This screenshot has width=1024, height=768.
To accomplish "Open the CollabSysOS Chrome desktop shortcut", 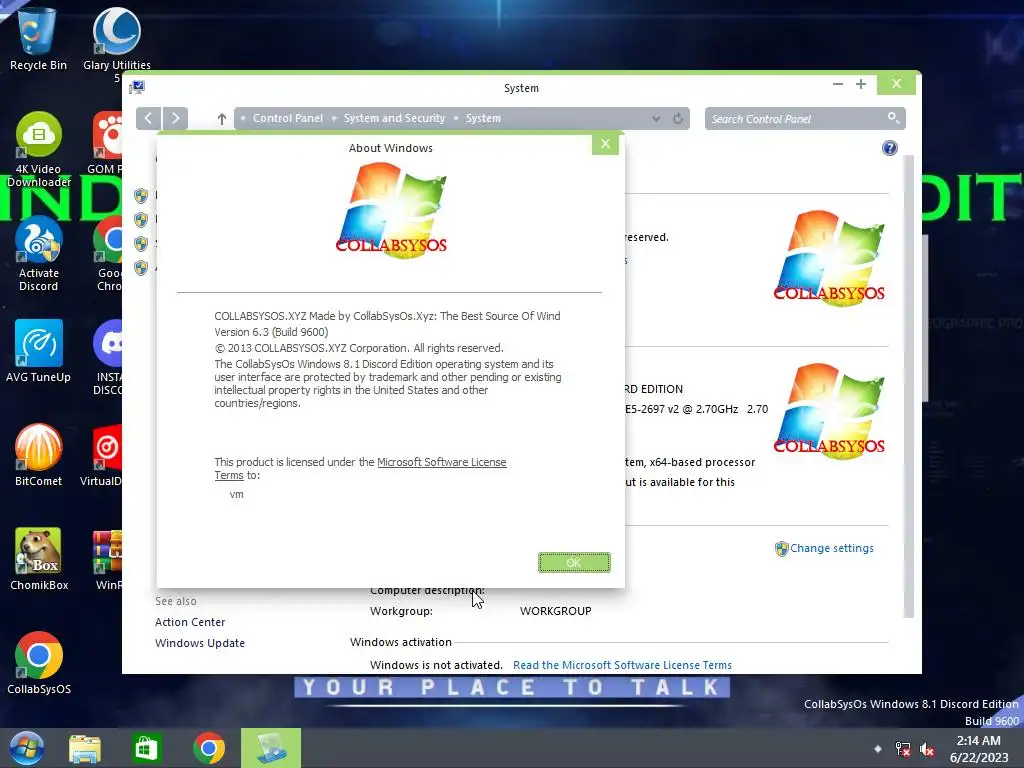I will [x=39, y=663].
